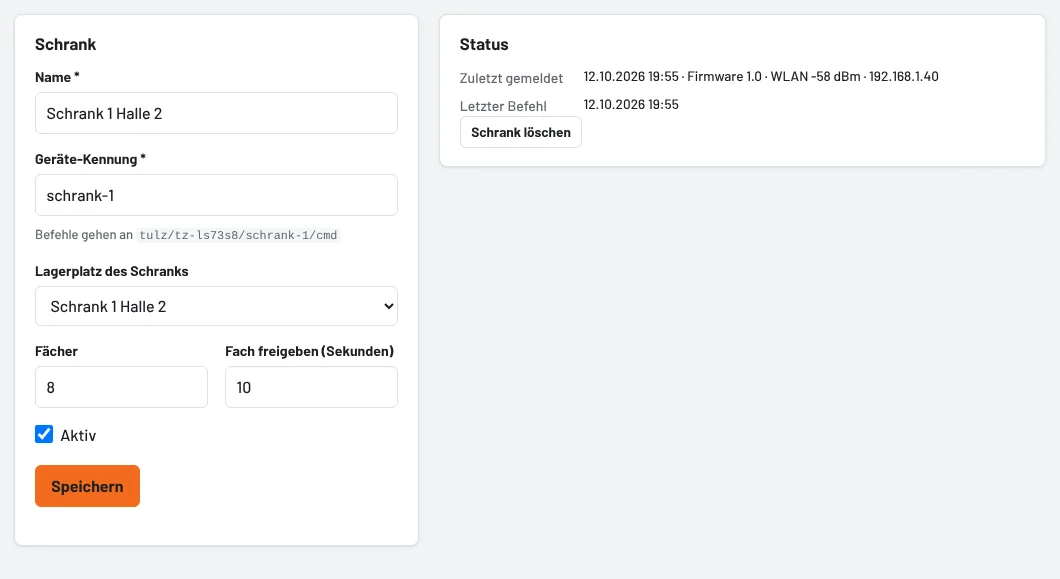1060x579 pixels.
Task: Select the MQTT topic tulz/tz-ls73s8/schrank-1/cmd text
Action: point(238,235)
